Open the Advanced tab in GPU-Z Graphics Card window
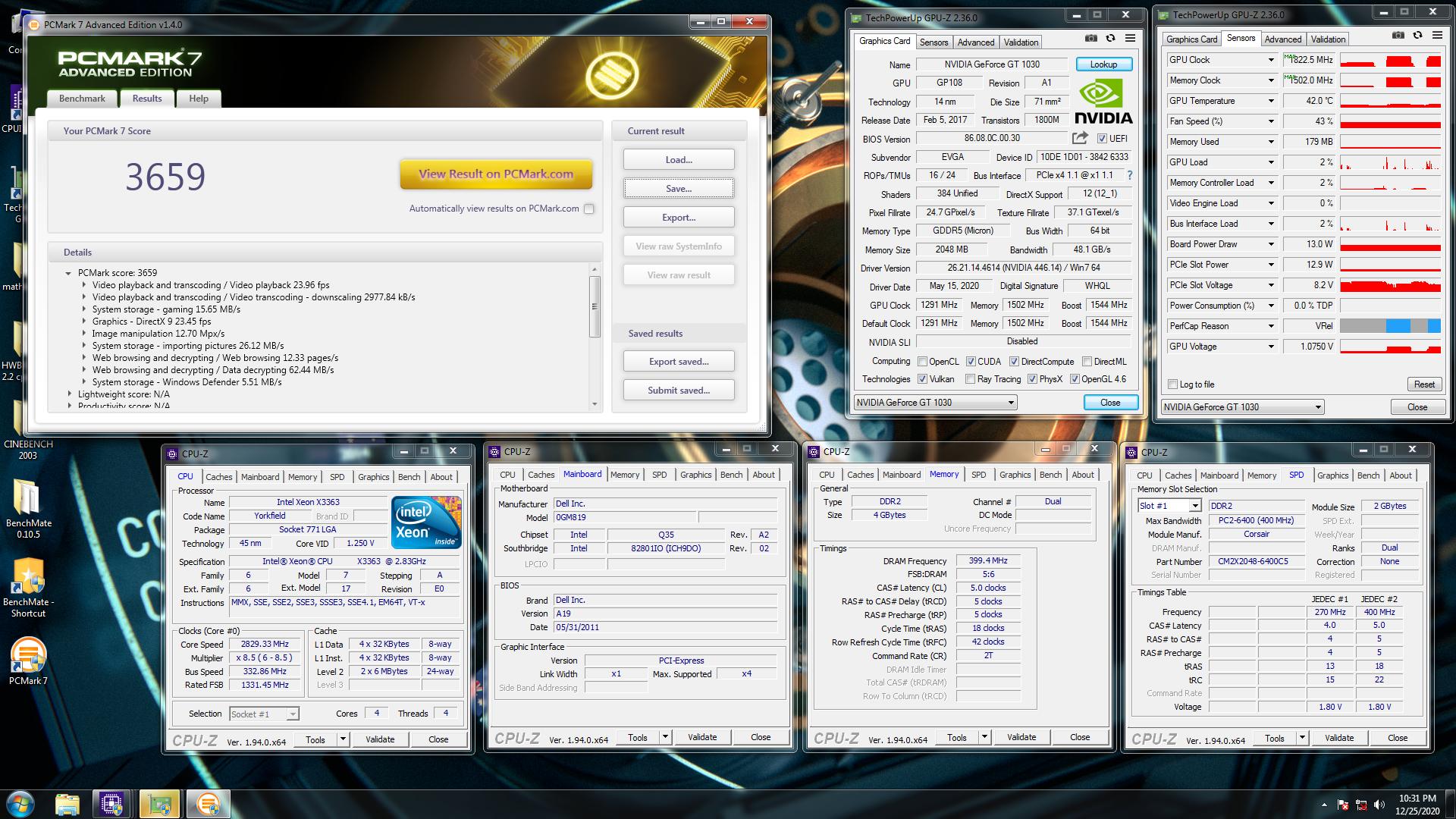Screen dimensions: 1456x819 (975, 42)
